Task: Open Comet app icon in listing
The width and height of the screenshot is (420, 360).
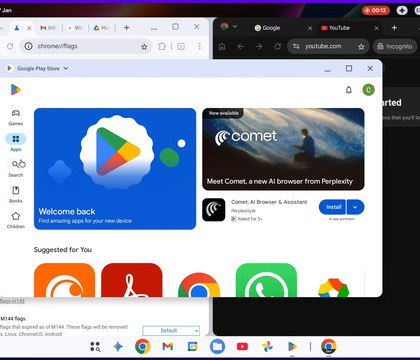Action: click(x=214, y=210)
